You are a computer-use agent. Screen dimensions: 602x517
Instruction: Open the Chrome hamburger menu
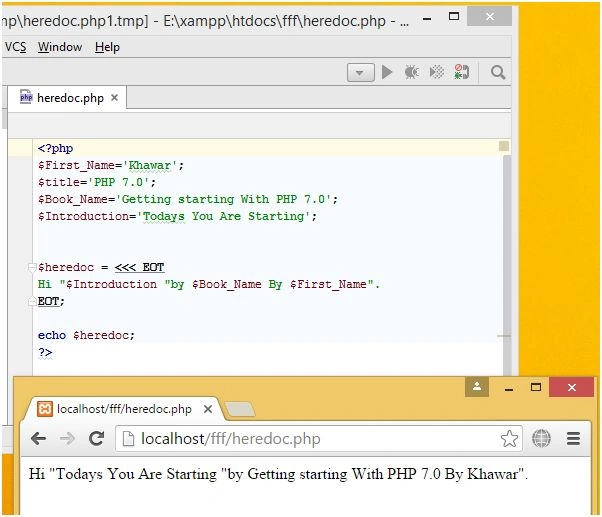pyautogui.click(x=573, y=438)
